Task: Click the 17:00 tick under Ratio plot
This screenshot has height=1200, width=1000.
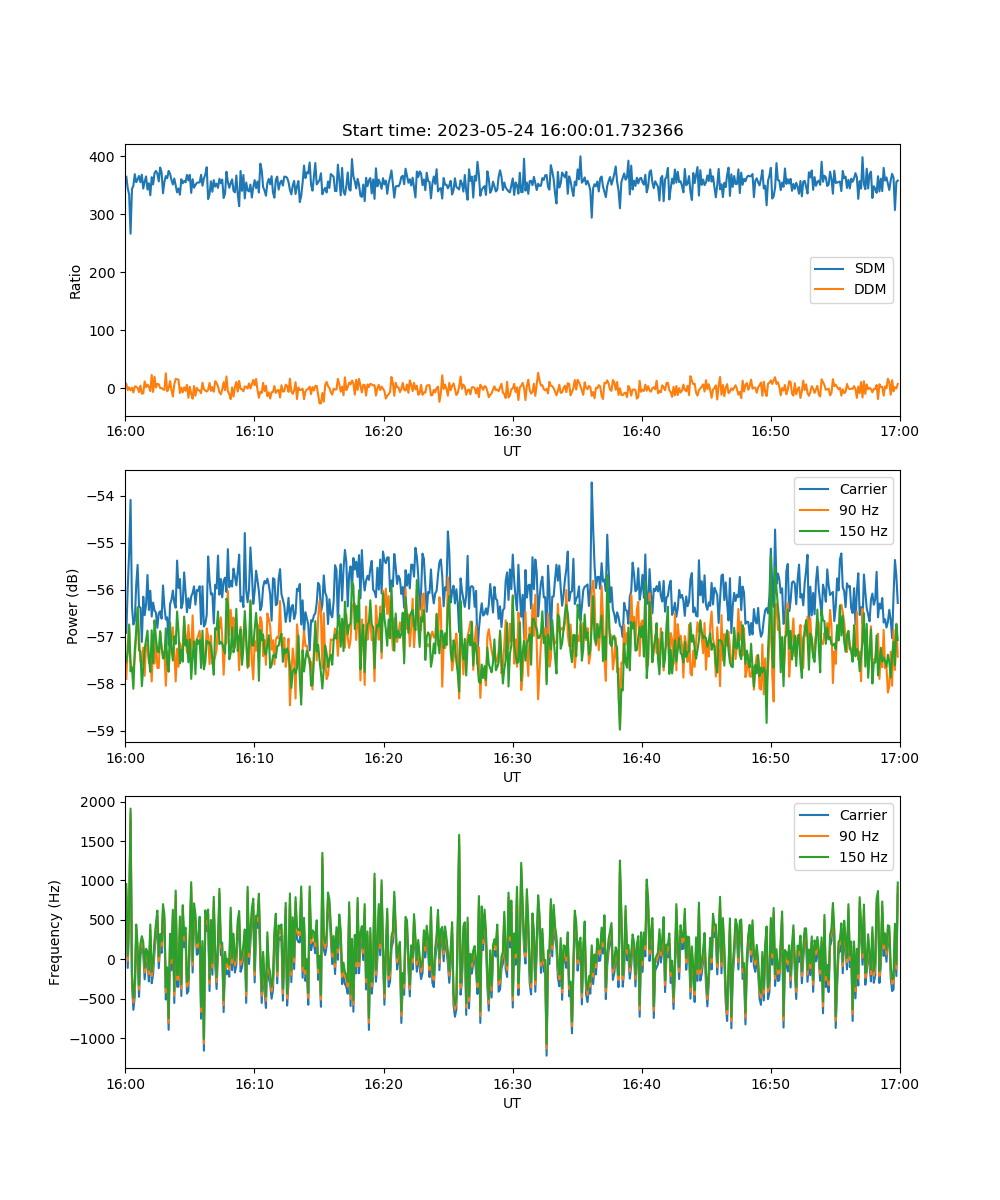Action: point(899,430)
